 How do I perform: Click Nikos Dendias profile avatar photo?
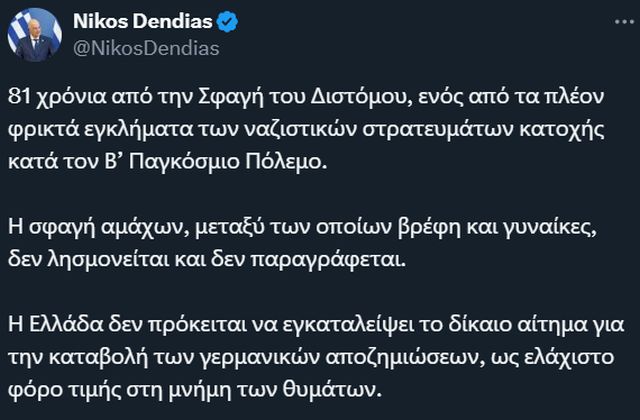[x=34, y=35]
